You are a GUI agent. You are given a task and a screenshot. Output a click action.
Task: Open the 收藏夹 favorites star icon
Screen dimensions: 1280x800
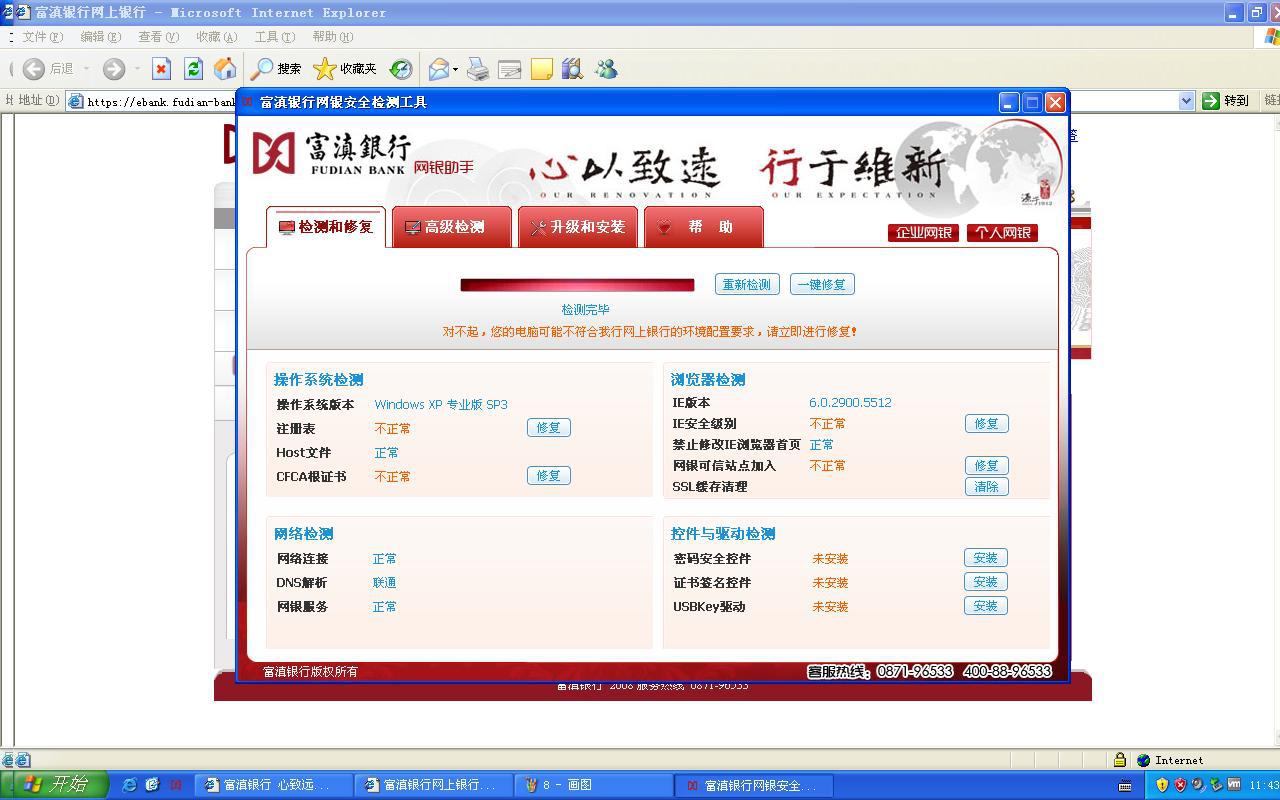tap(345, 69)
